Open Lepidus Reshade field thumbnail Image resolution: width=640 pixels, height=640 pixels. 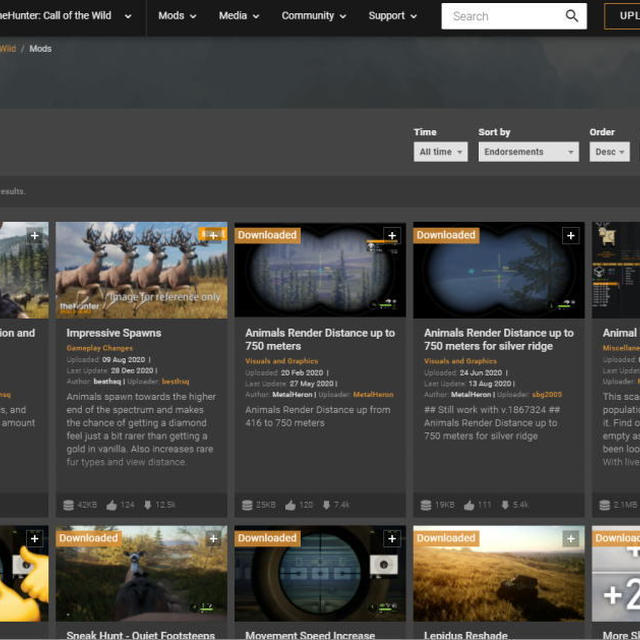[x=499, y=573]
